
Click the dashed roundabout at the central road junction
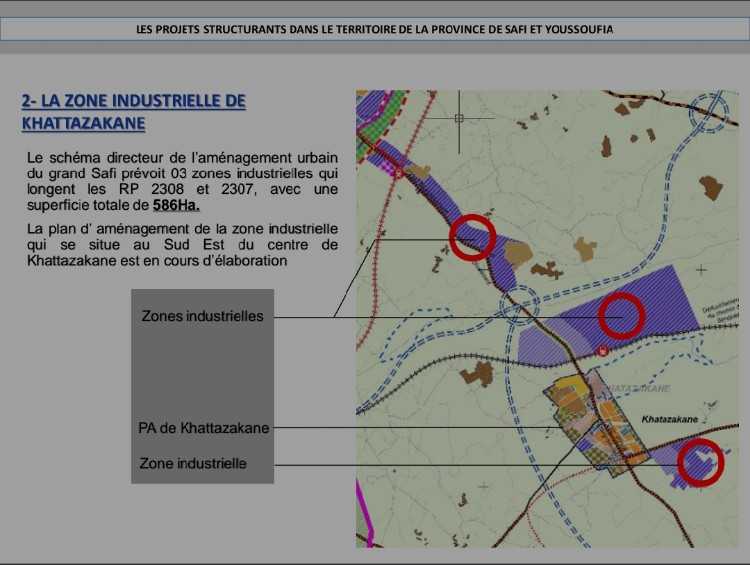521,308
